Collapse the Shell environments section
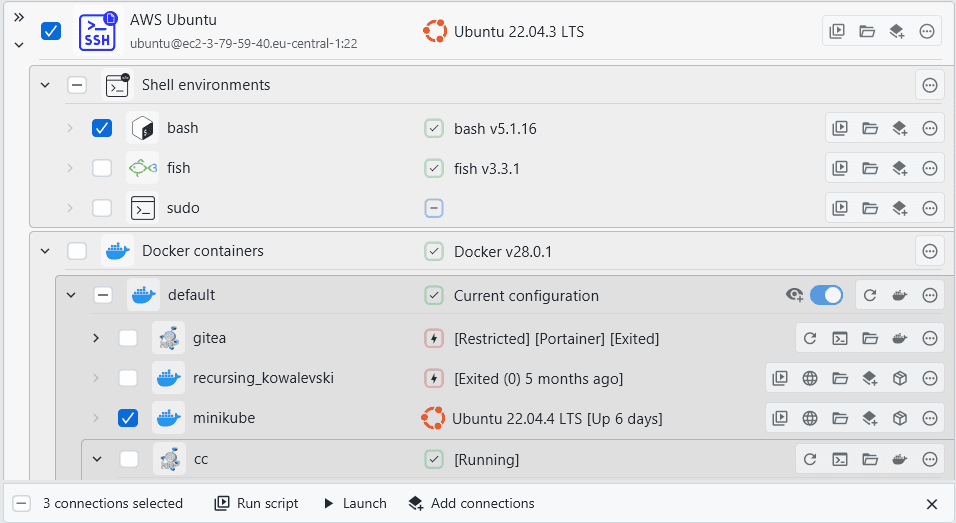956x523 pixels. coord(45,85)
